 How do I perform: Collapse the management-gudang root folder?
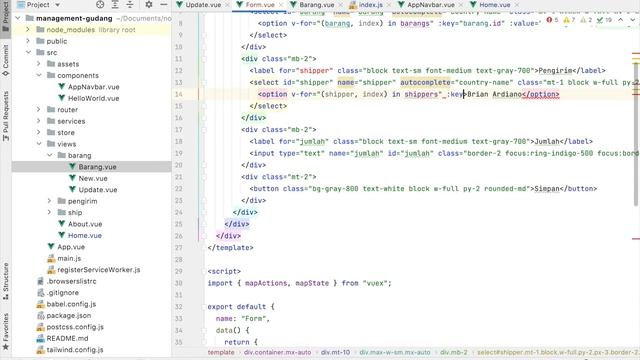tap(18, 18)
